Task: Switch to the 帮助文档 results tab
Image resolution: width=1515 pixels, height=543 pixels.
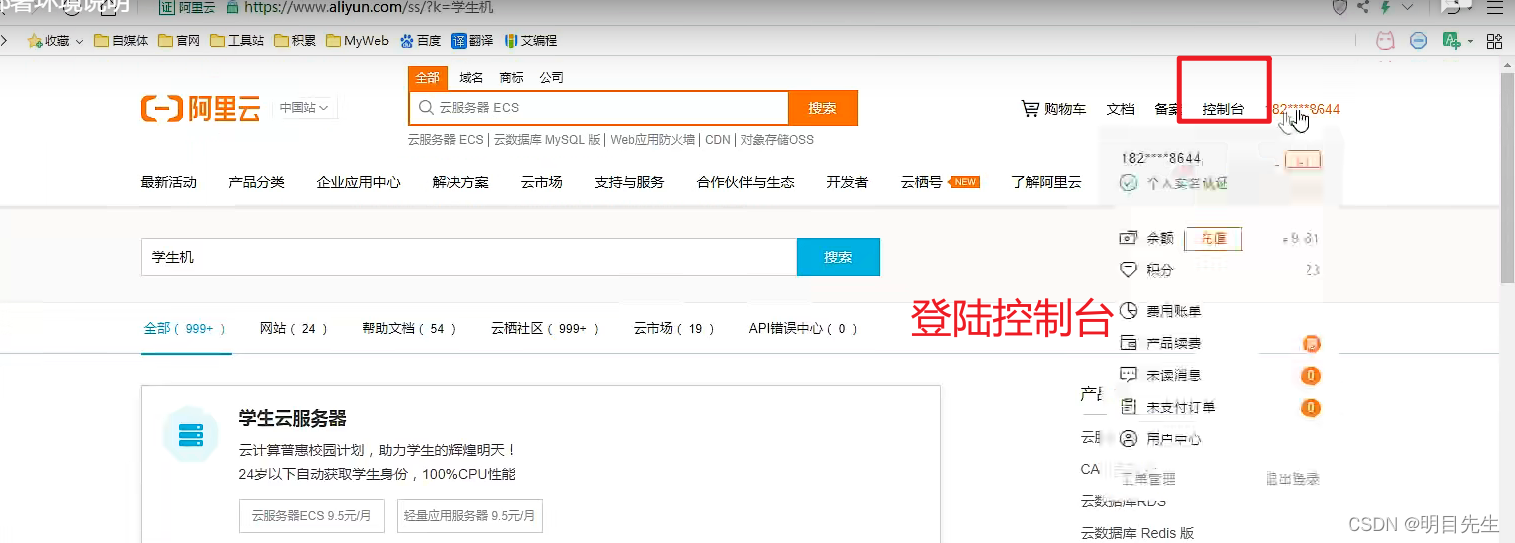Action: coord(409,328)
